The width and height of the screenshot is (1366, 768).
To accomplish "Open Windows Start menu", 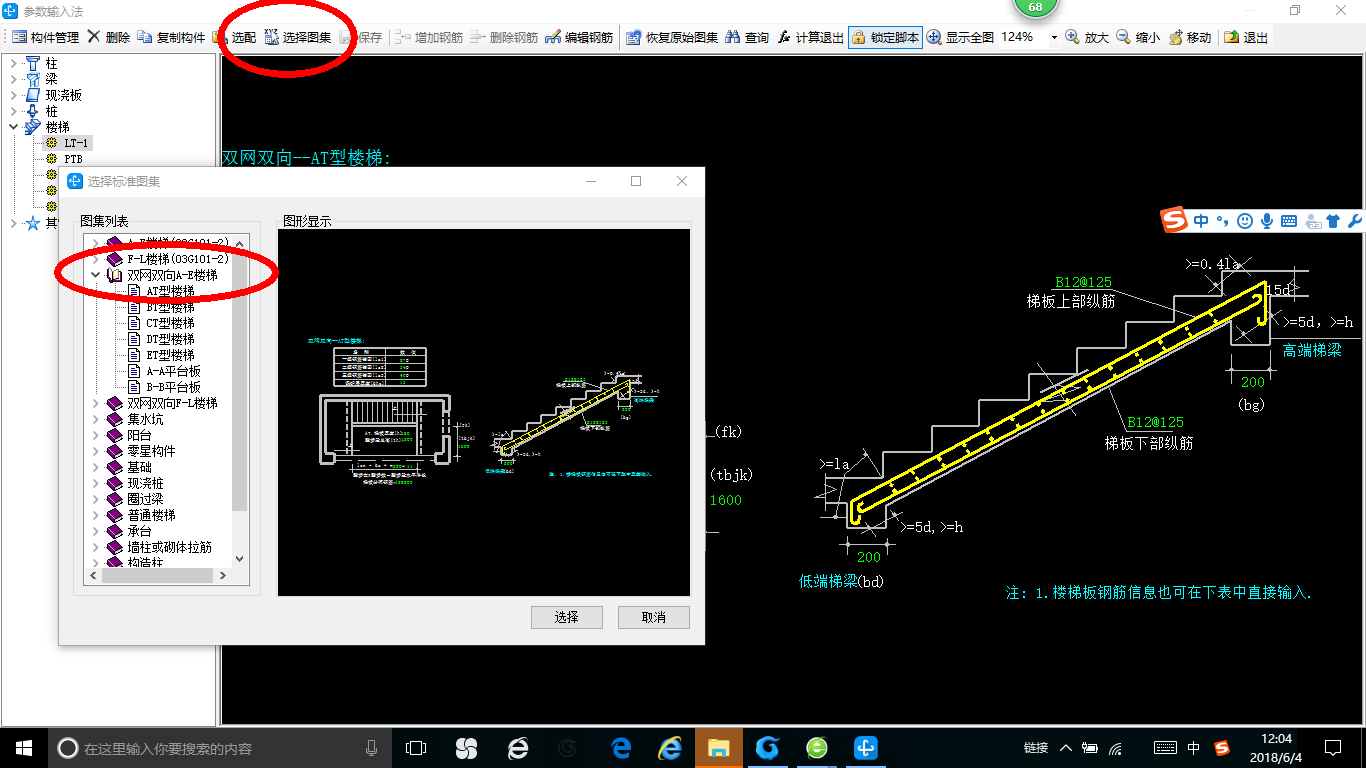I will point(24,747).
